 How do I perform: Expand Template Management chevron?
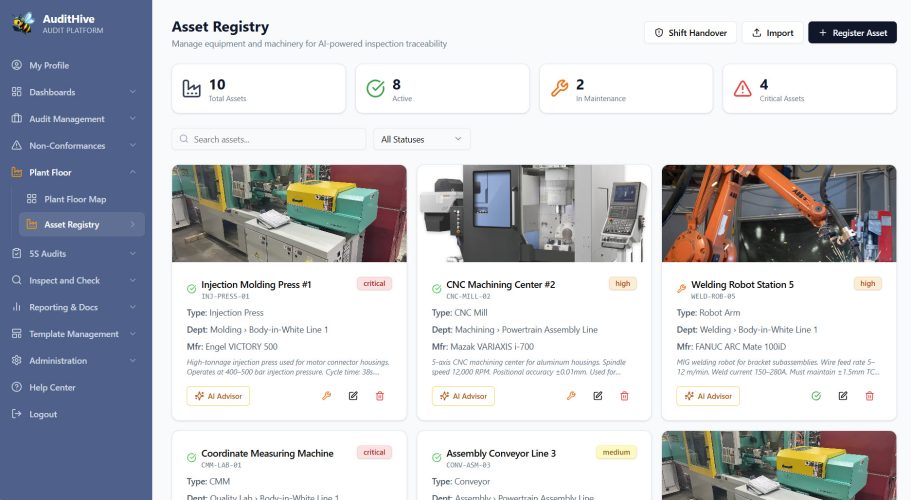click(132, 333)
